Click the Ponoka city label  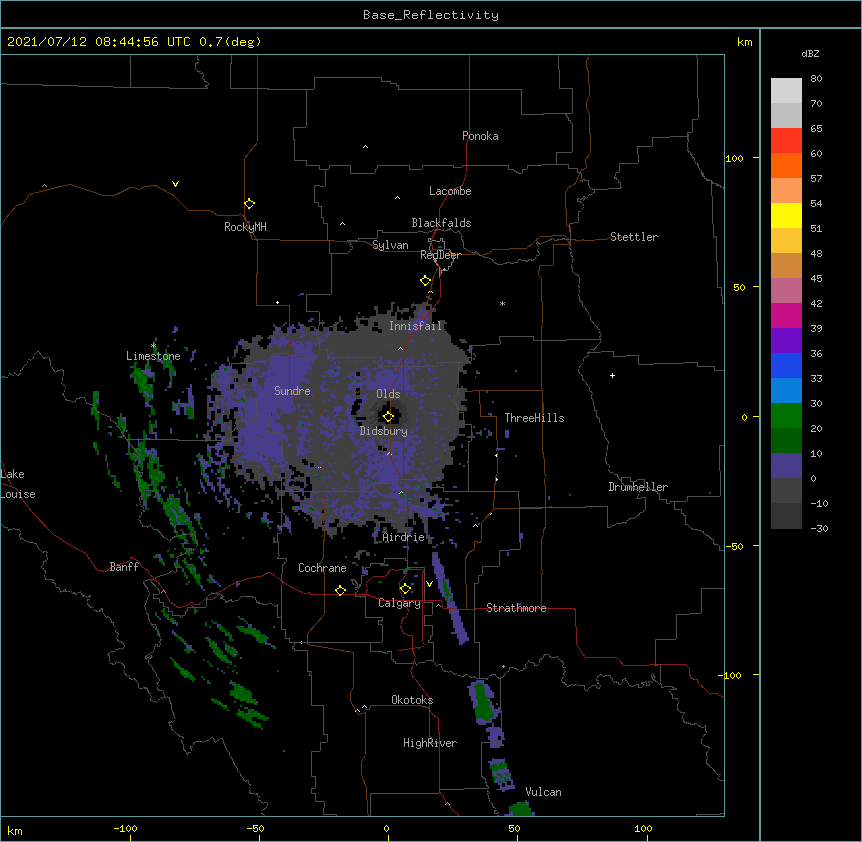click(480, 136)
